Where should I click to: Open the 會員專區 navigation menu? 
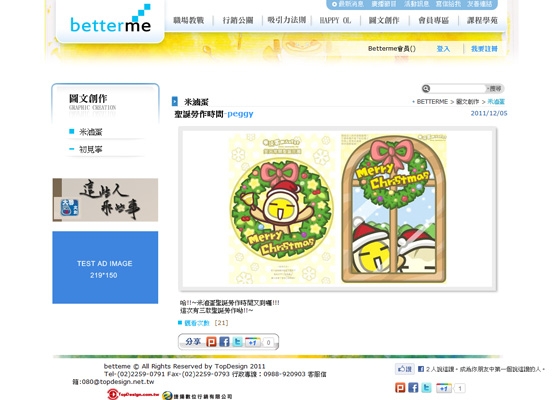[434, 20]
